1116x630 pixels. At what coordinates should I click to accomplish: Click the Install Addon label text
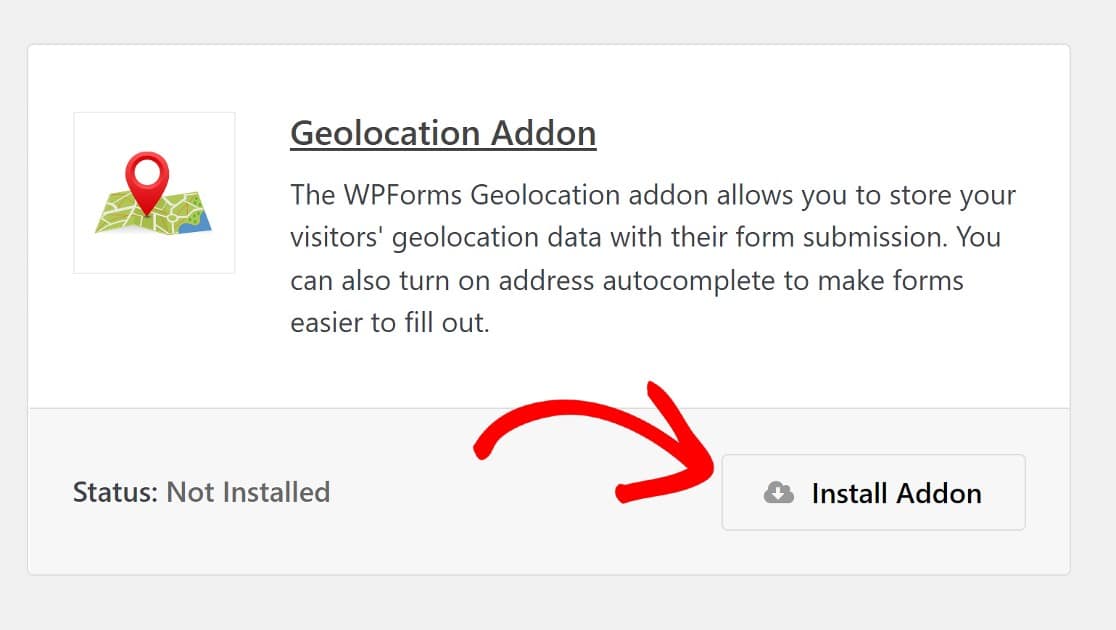click(x=897, y=493)
